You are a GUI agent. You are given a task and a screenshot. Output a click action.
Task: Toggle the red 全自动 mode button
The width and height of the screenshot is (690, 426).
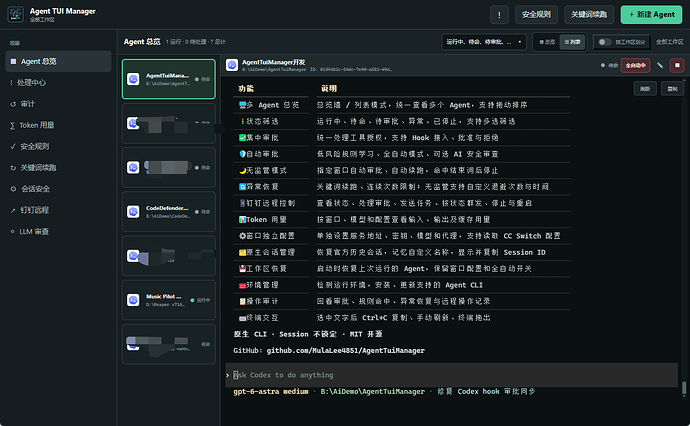635,66
